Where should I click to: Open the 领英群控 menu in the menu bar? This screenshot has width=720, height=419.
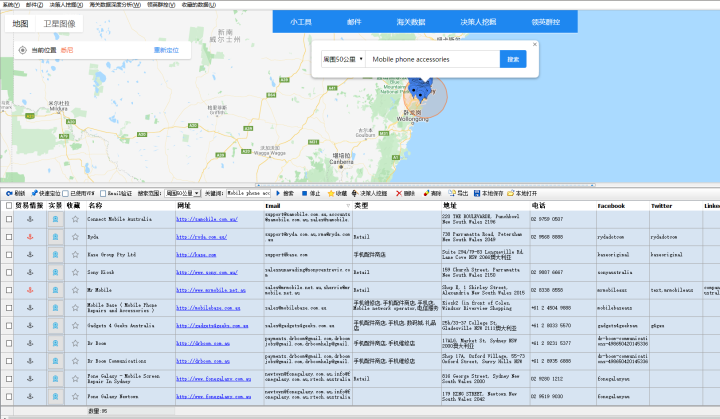pos(161,5)
